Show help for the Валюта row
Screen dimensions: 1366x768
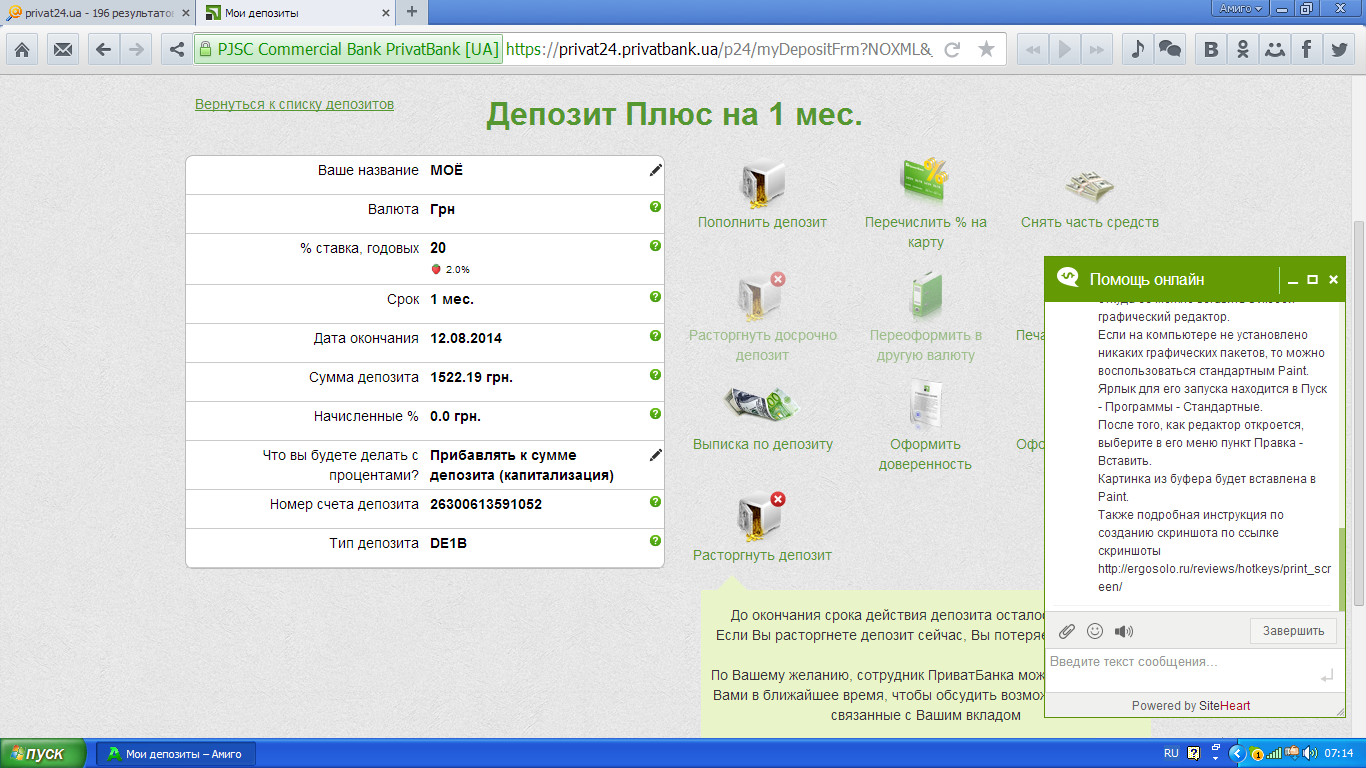(655, 207)
